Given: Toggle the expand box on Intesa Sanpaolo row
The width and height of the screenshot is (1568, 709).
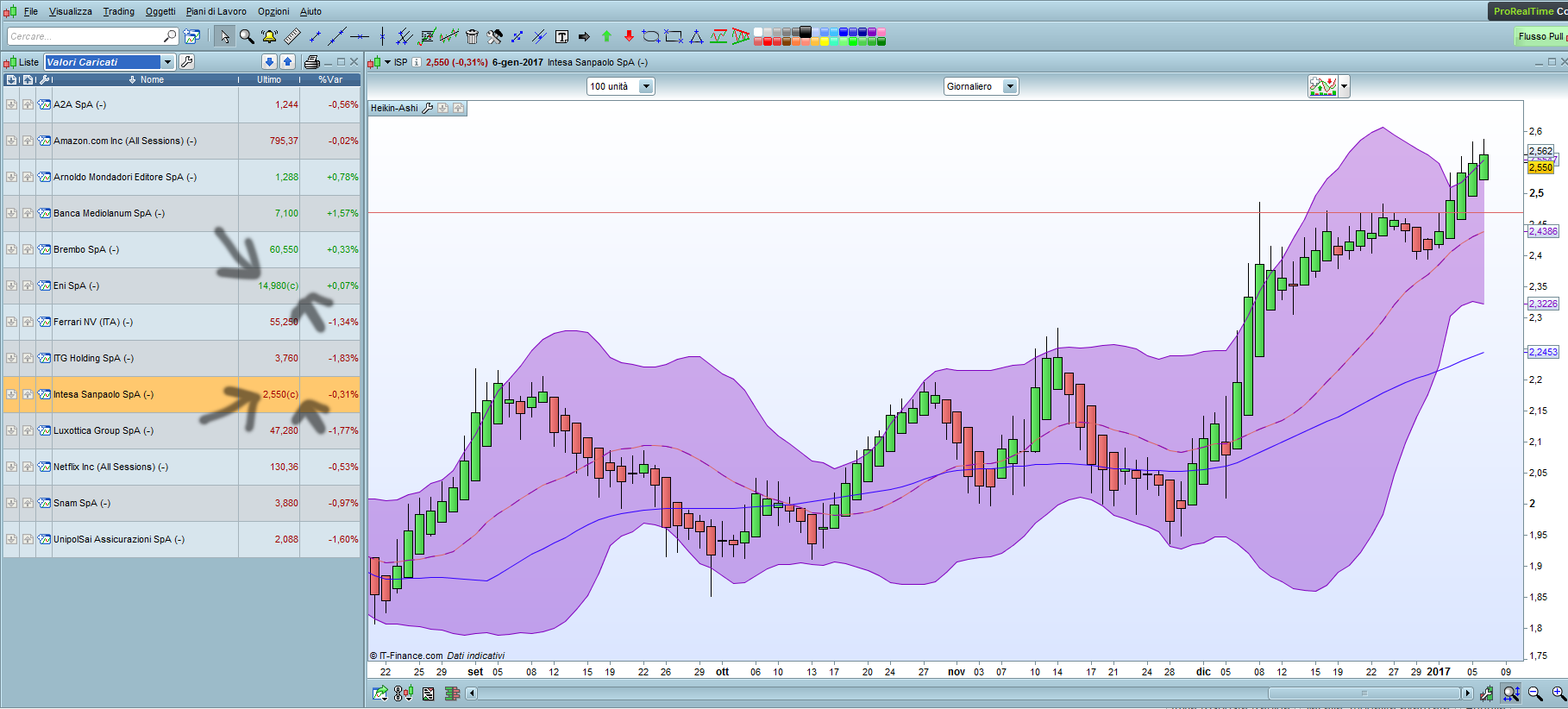Looking at the screenshot, I should point(11,394).
